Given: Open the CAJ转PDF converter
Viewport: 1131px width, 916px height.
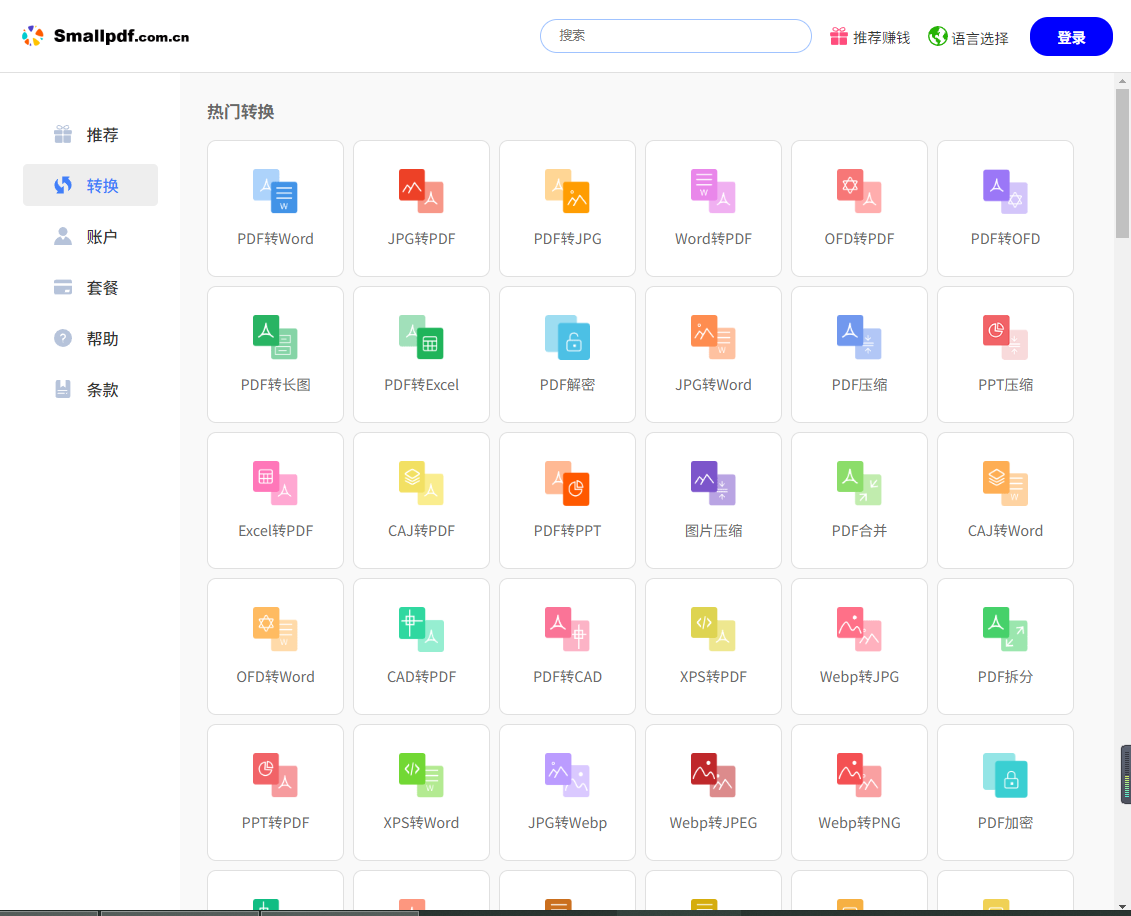Looking at the screenshot, I should click(x=421, y=501).
